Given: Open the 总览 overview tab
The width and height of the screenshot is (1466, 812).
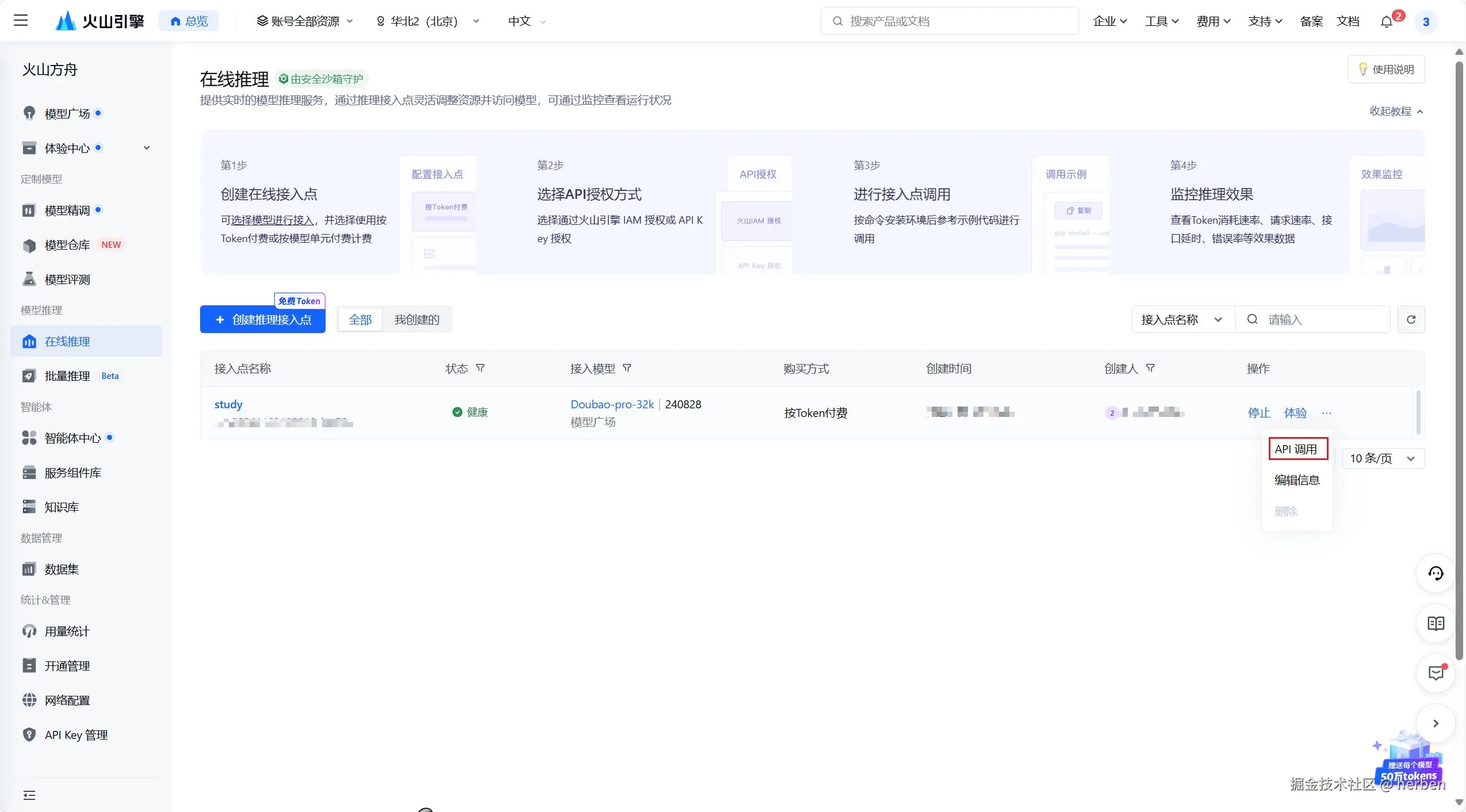Looking at the screenshot, I should (189, 21).
